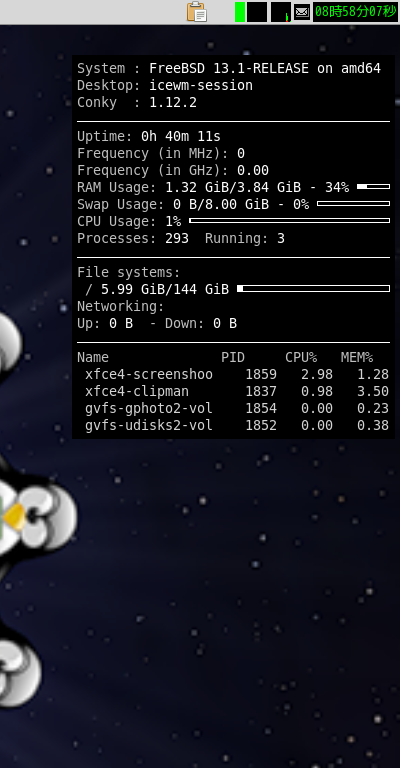Click the File systems heading
400x768 pixels.
(x=129, y=272)
